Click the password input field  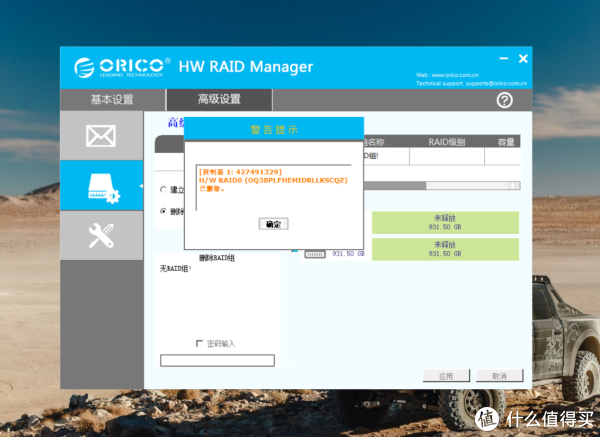pos(217,360)
